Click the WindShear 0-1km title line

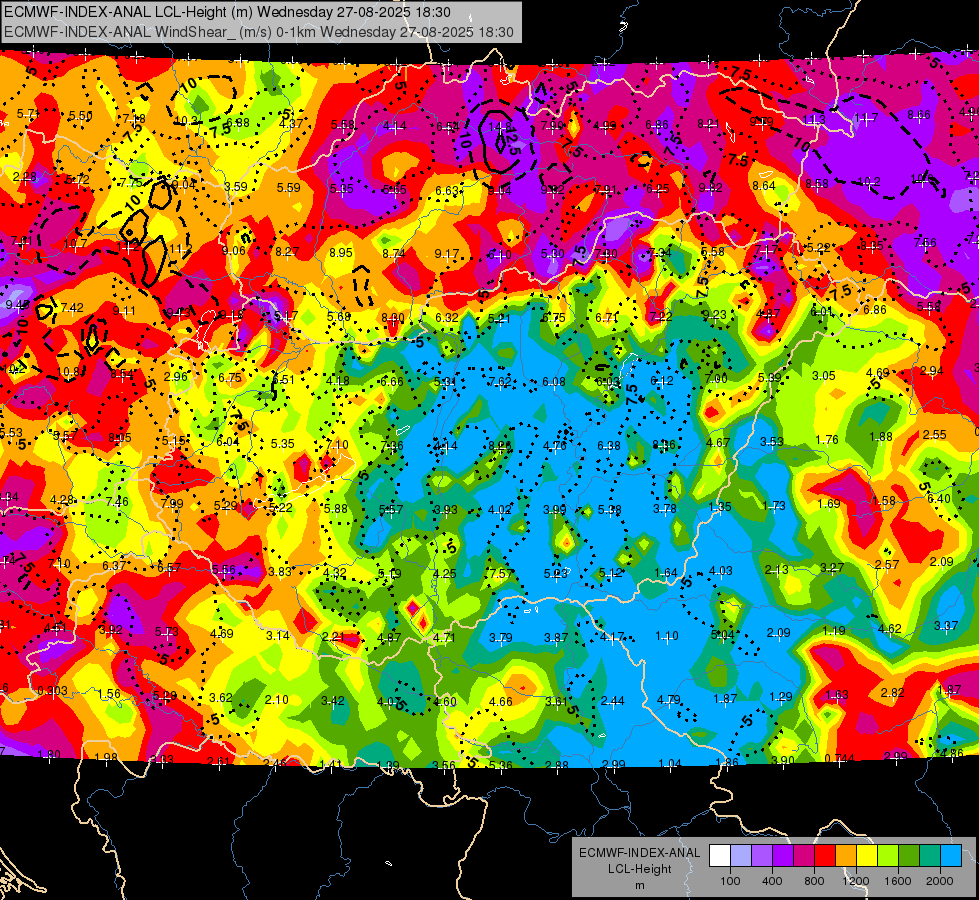(259, 32)
